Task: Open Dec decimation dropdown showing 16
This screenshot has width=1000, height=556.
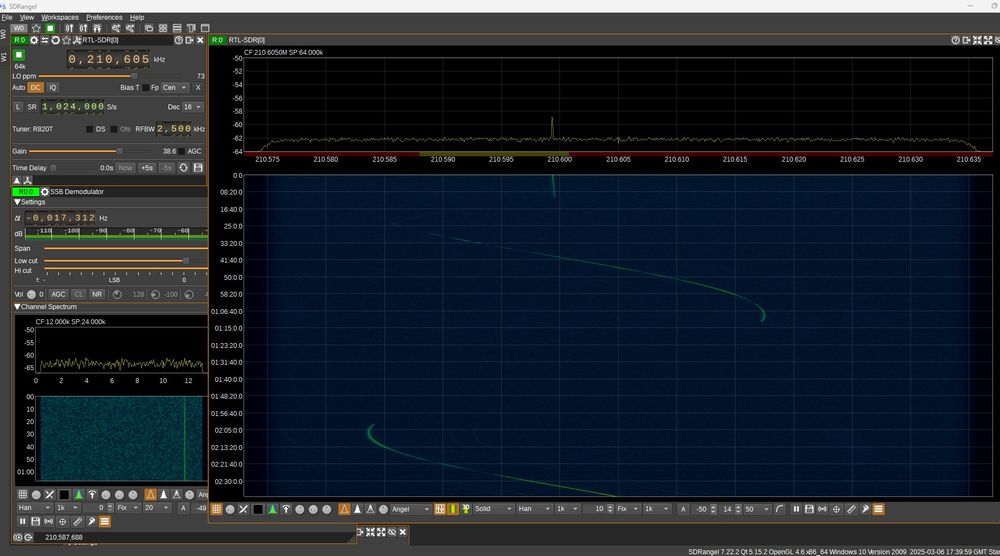Action: click(x=193, y=106)
